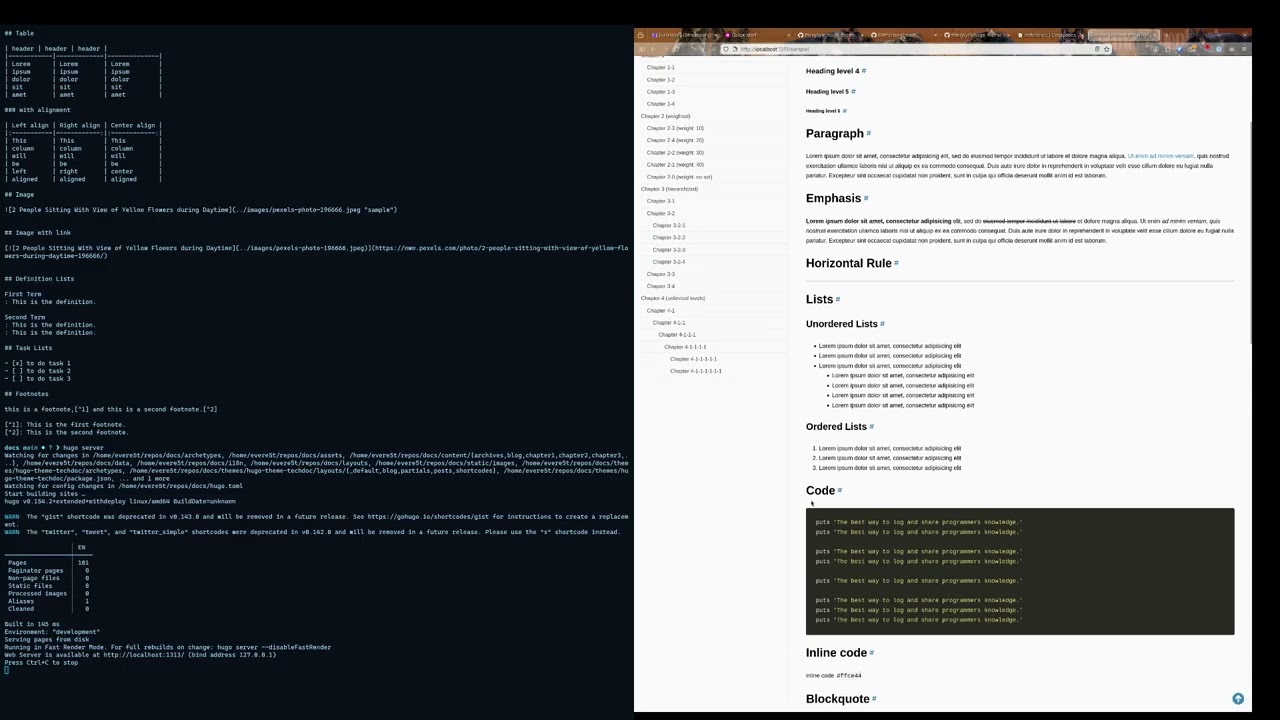The image size is (1280, 720).
Task: Click the anchor icon next to Paragraph heading
Action: tap(869, 133)
